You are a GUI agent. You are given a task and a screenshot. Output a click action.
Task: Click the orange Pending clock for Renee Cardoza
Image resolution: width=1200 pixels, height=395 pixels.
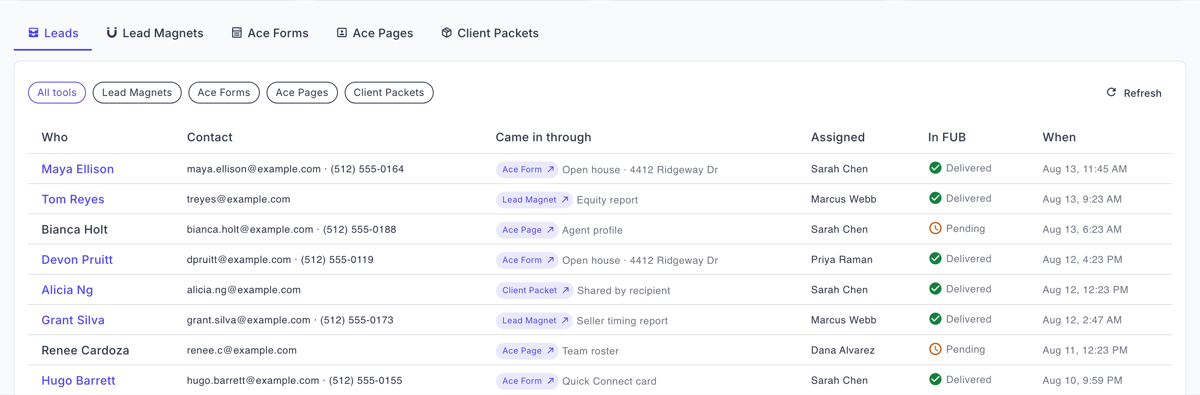coord(935,349)
